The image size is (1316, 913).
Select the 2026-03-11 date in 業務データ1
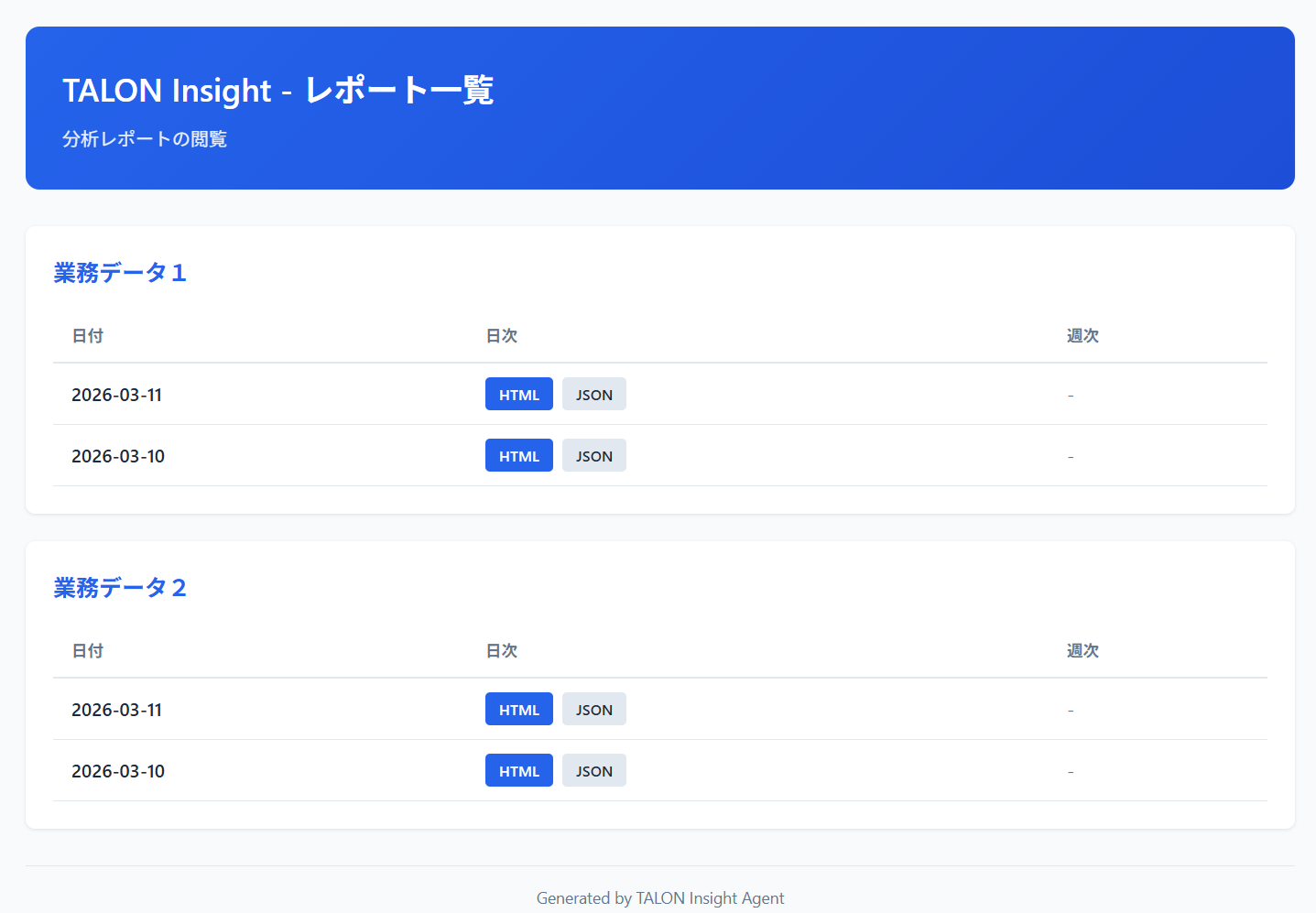(x=117, y=395)
